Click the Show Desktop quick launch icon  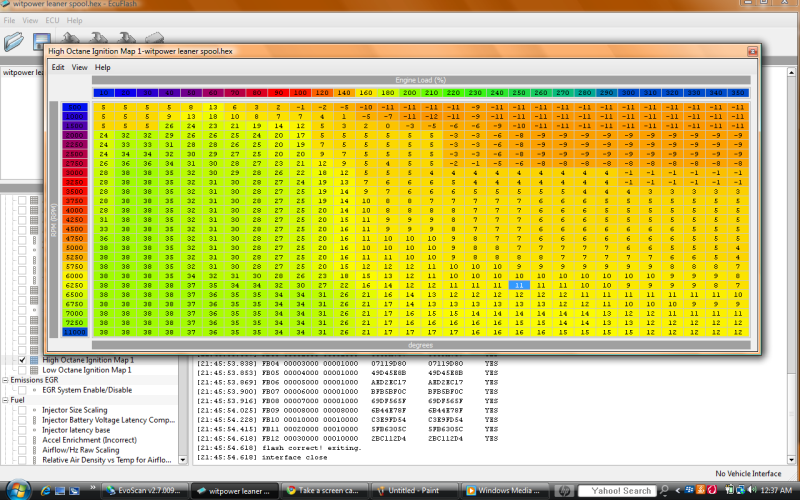pos(60,491)
